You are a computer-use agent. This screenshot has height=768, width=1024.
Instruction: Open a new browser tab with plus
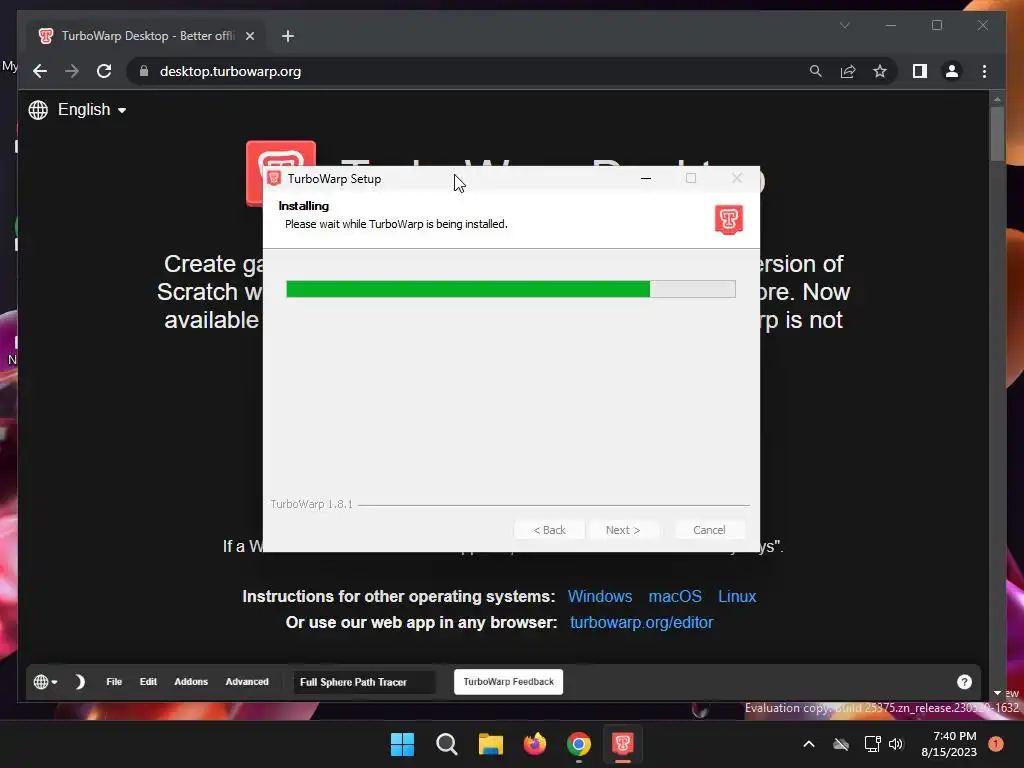tap(287, 36)
